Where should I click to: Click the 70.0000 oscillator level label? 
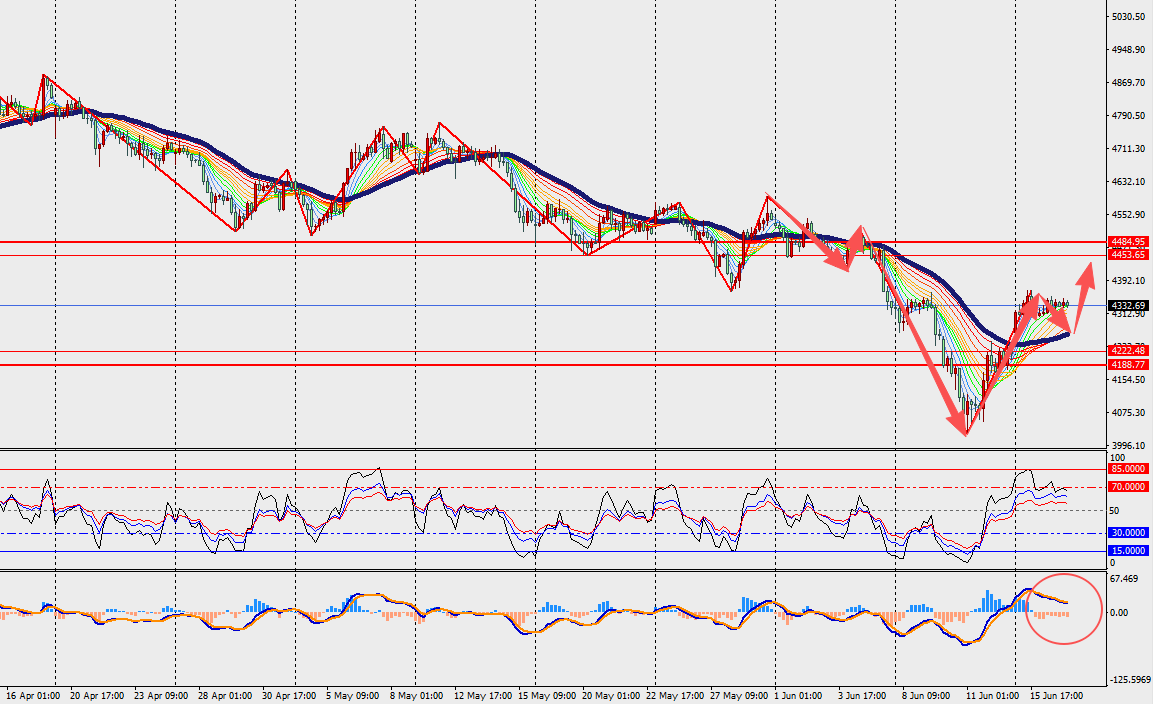(1128, 487)
